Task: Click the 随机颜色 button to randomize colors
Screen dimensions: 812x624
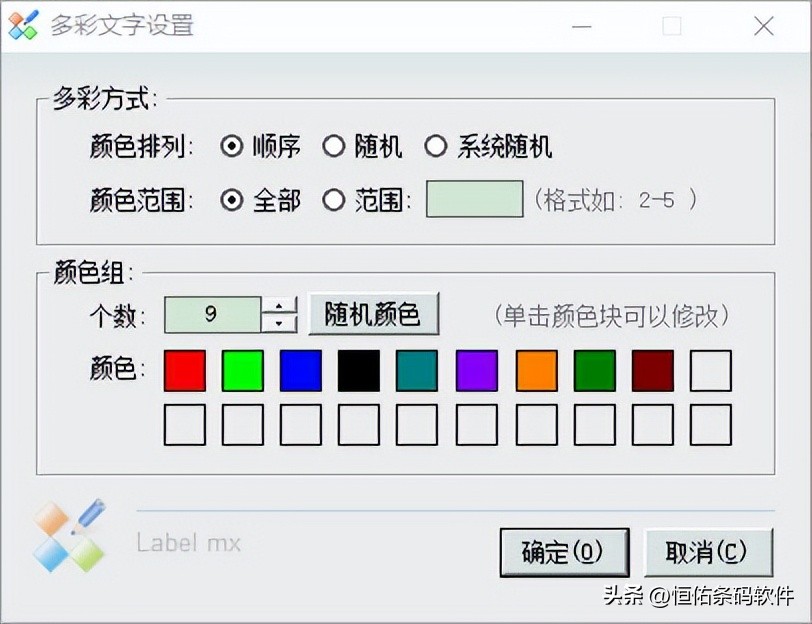Action: [x=375, y=312]
